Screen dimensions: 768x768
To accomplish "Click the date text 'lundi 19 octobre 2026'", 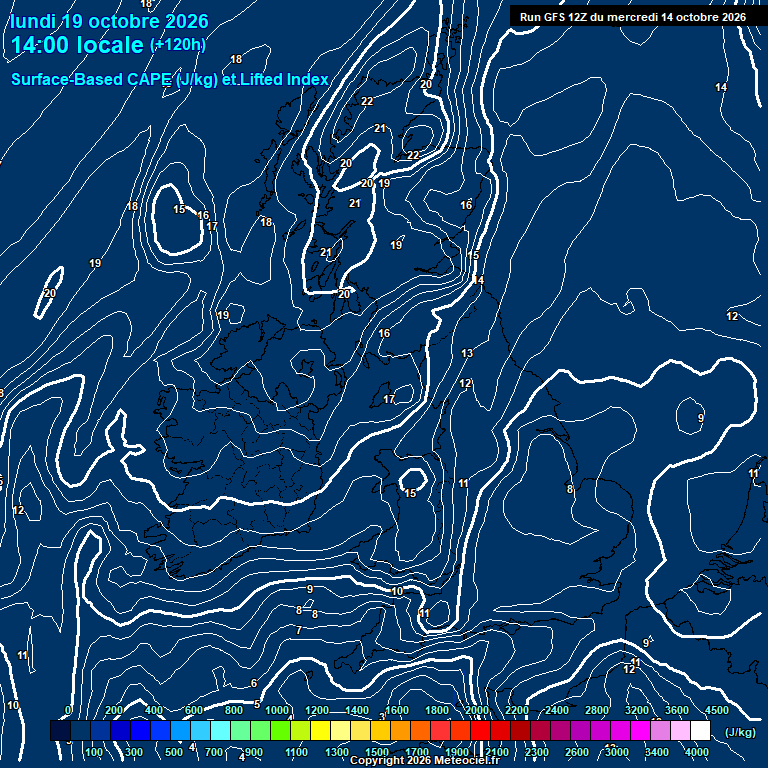I will click(x=109, y=21).
